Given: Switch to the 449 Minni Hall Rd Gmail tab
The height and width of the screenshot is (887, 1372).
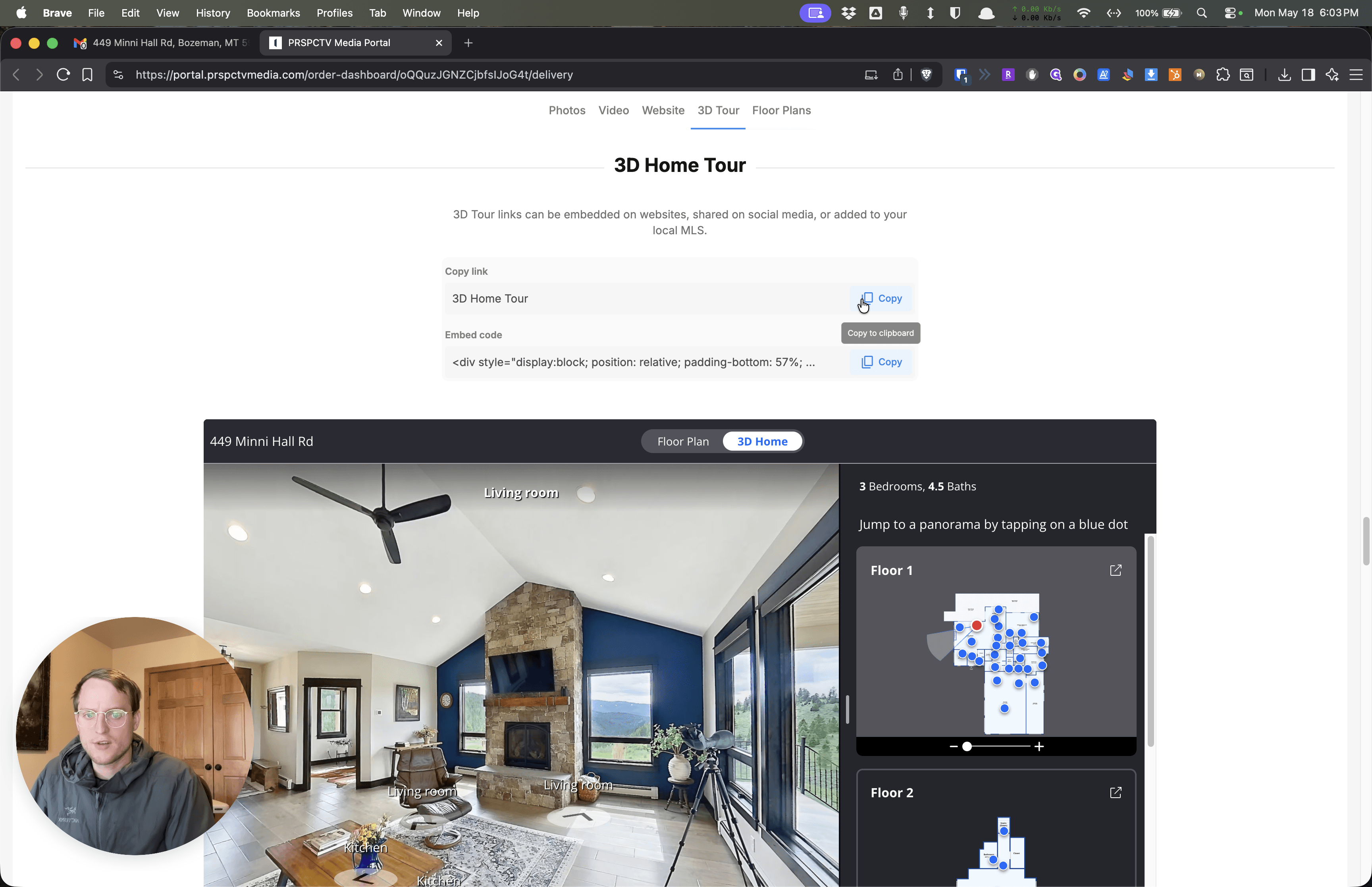Looking at the screenshot, I should [161, 42].
